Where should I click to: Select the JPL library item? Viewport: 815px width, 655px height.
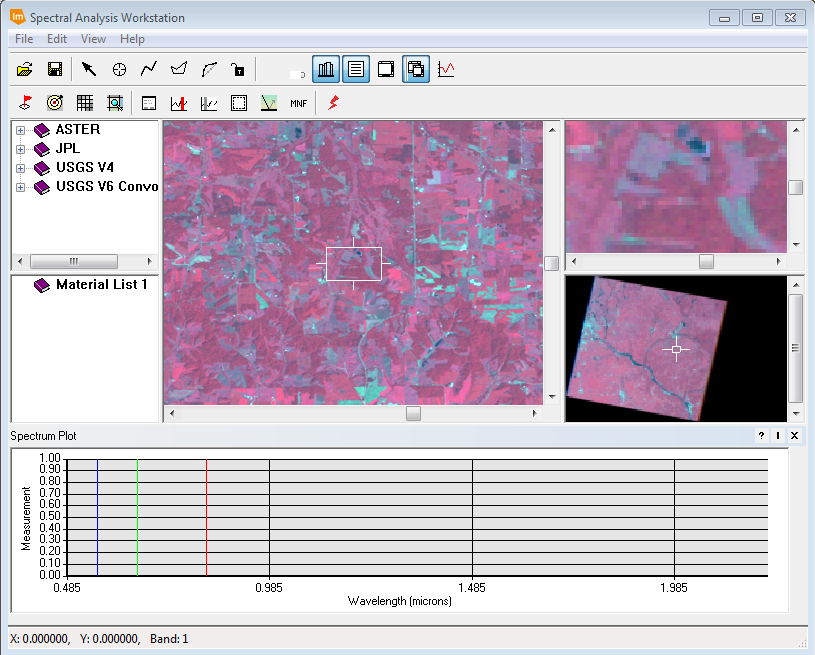click(x=68, y=149)
